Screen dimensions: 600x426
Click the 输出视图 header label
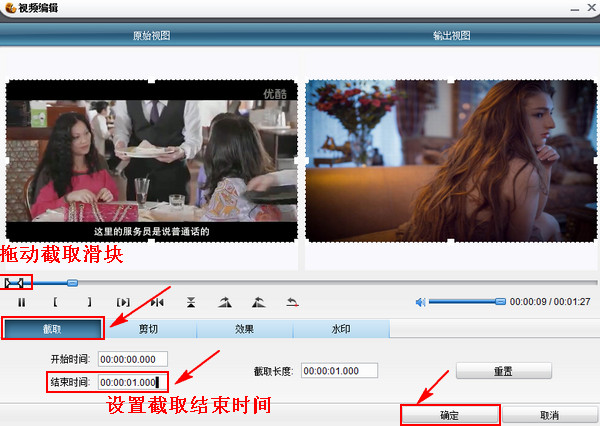[452, 36]
